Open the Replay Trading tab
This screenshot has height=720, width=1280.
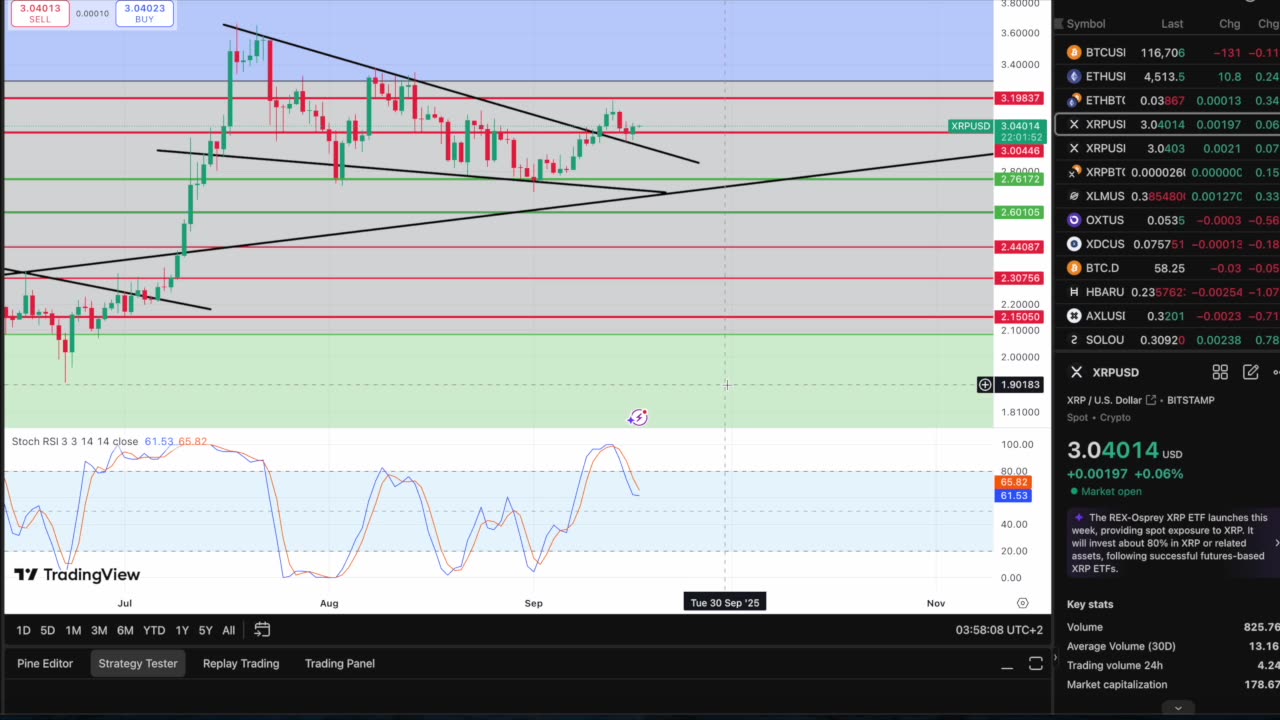coord(241,664)
